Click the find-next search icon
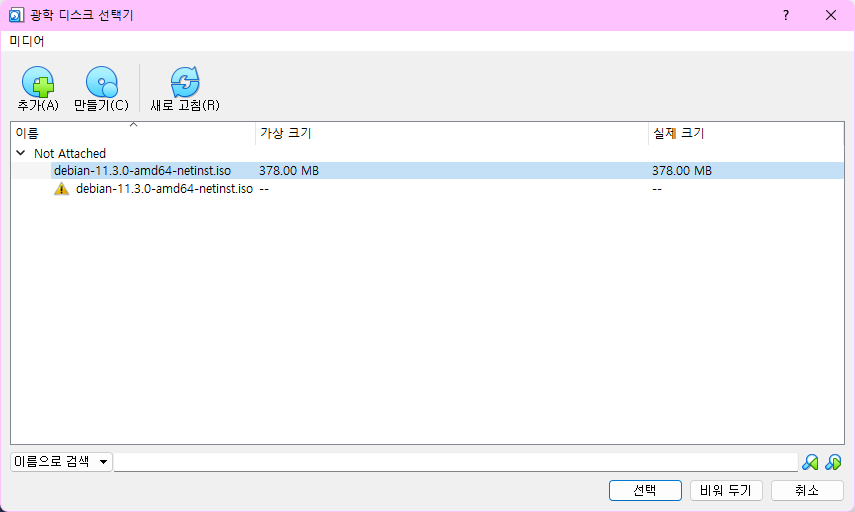 (x=833, y=462)
